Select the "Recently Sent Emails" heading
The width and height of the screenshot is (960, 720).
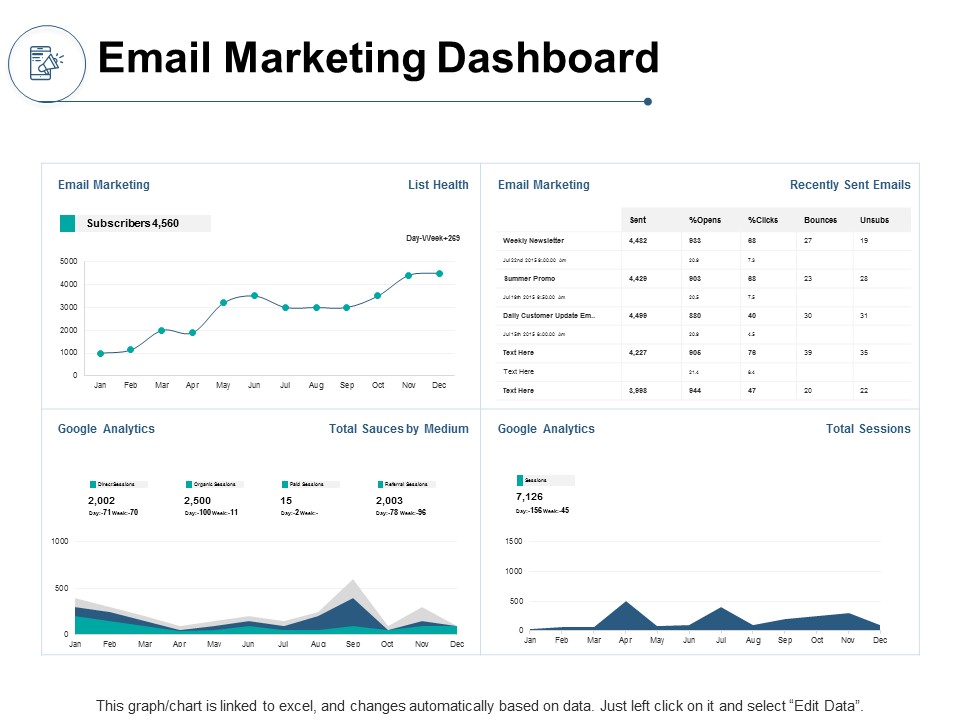pyautogui.click(x=850, y=185)
